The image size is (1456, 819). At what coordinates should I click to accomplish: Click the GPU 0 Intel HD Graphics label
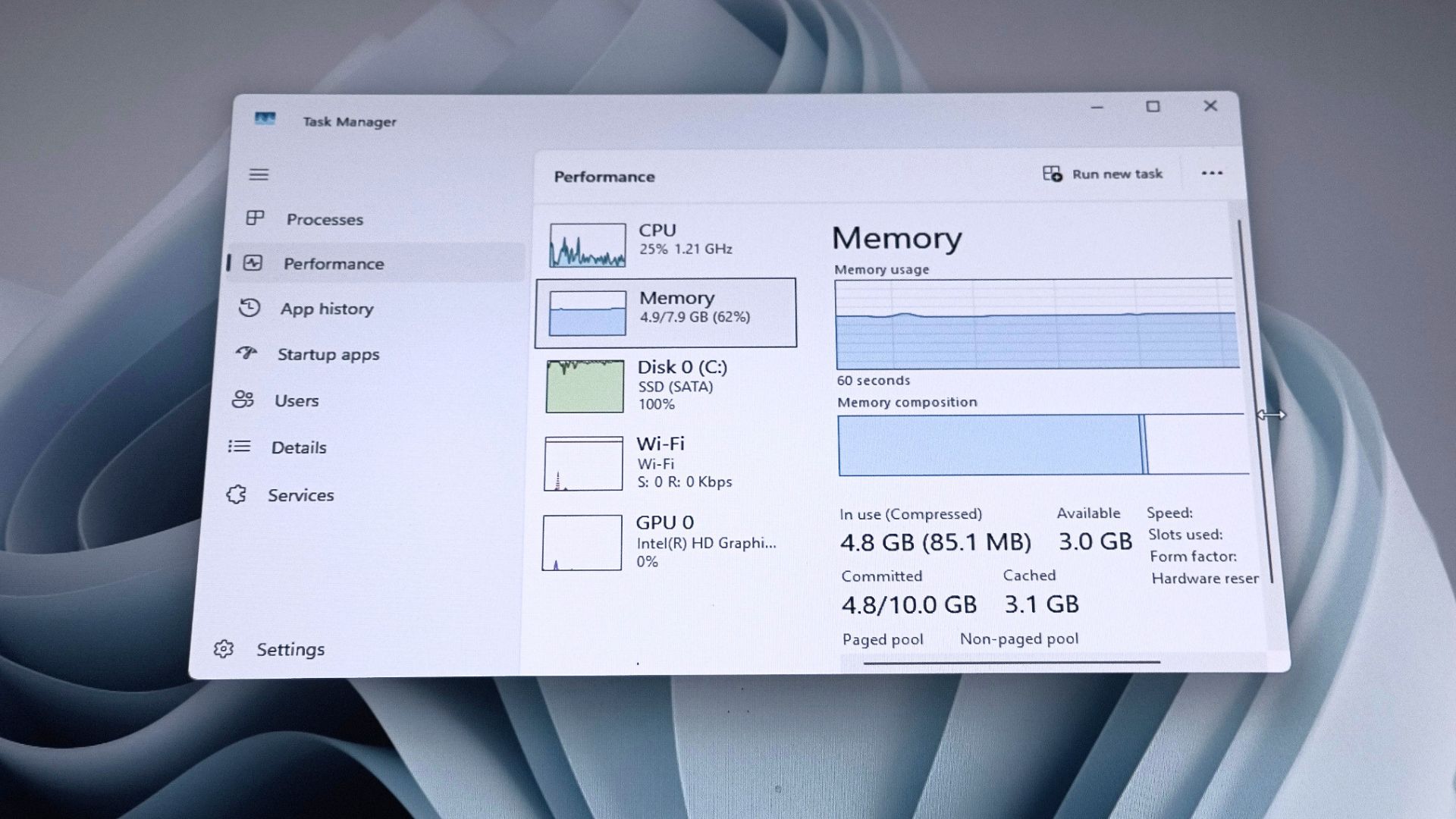pyautogui.click(x=706, y=542)
